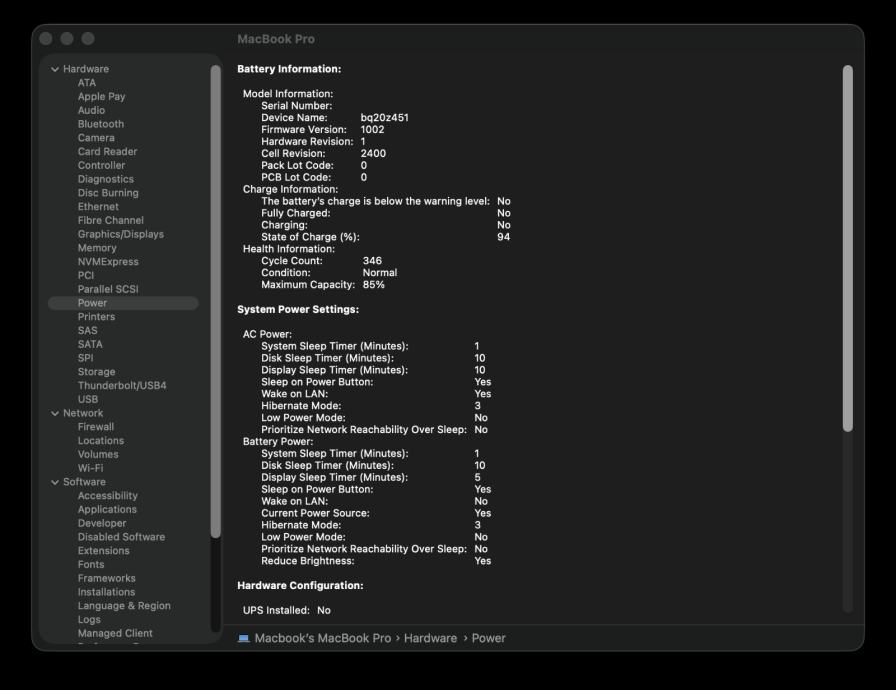
Task: Click the red close window button
Action: [x=46, y=38]
